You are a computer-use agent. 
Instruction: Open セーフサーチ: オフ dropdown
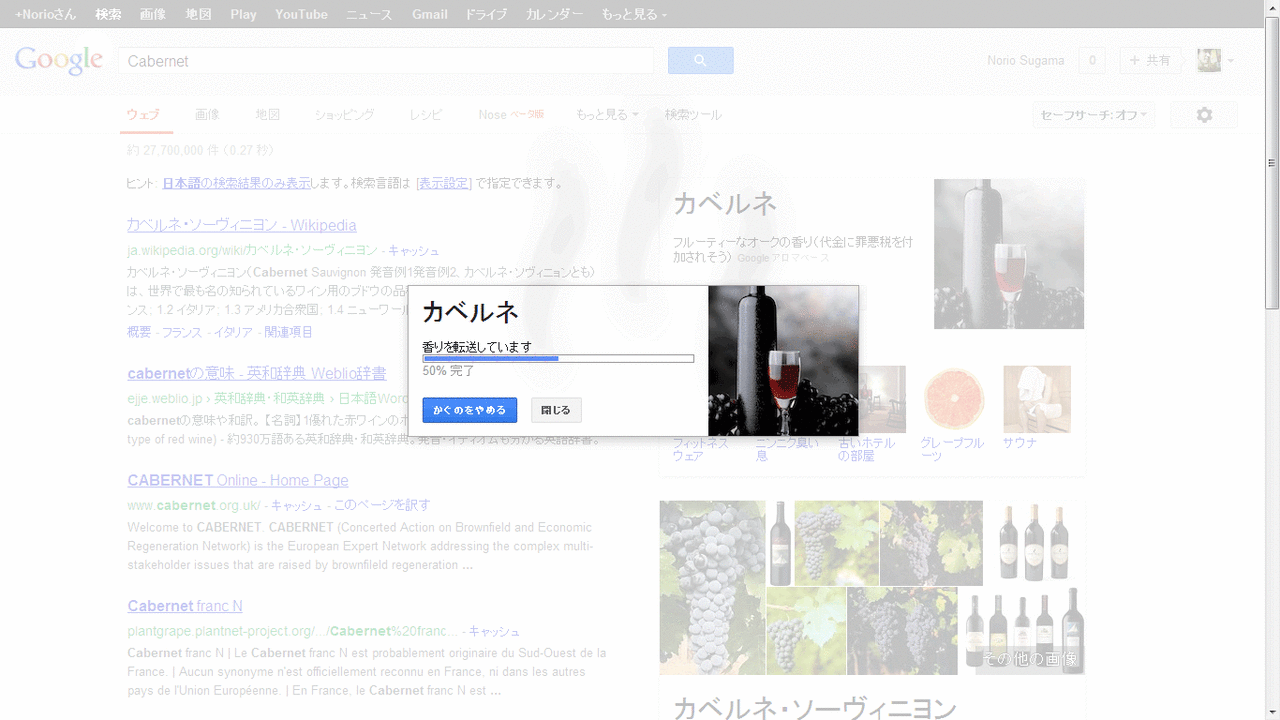tap(1094, 115)
